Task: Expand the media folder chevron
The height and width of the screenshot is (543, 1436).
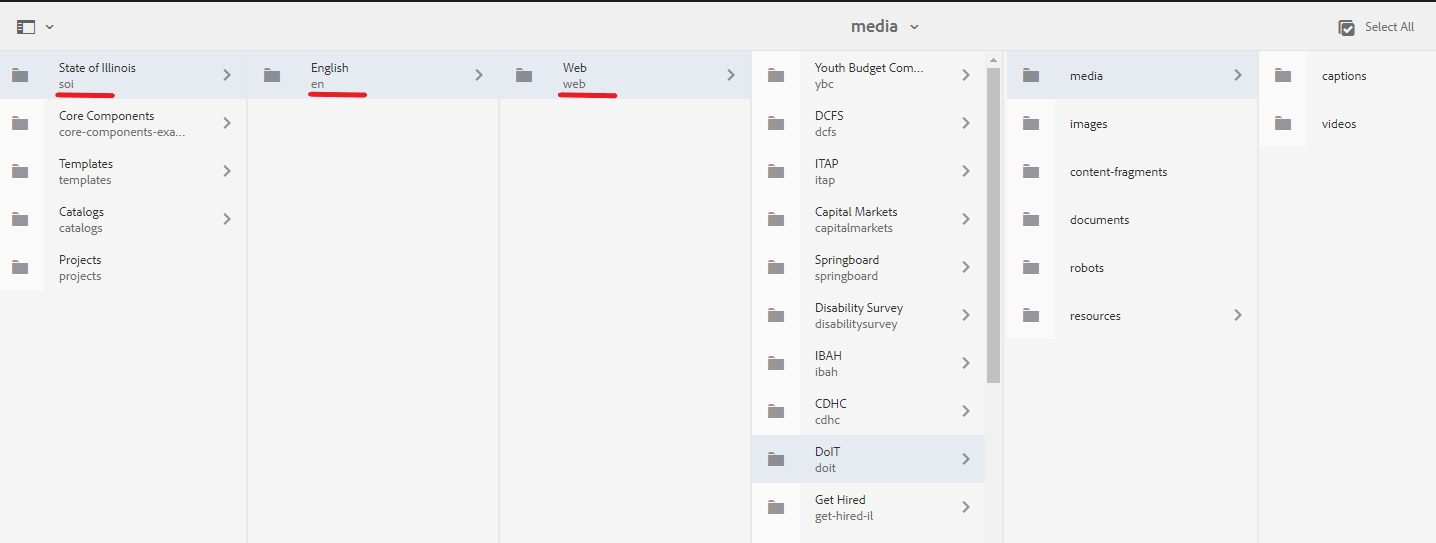Action: coord(1238,75)
